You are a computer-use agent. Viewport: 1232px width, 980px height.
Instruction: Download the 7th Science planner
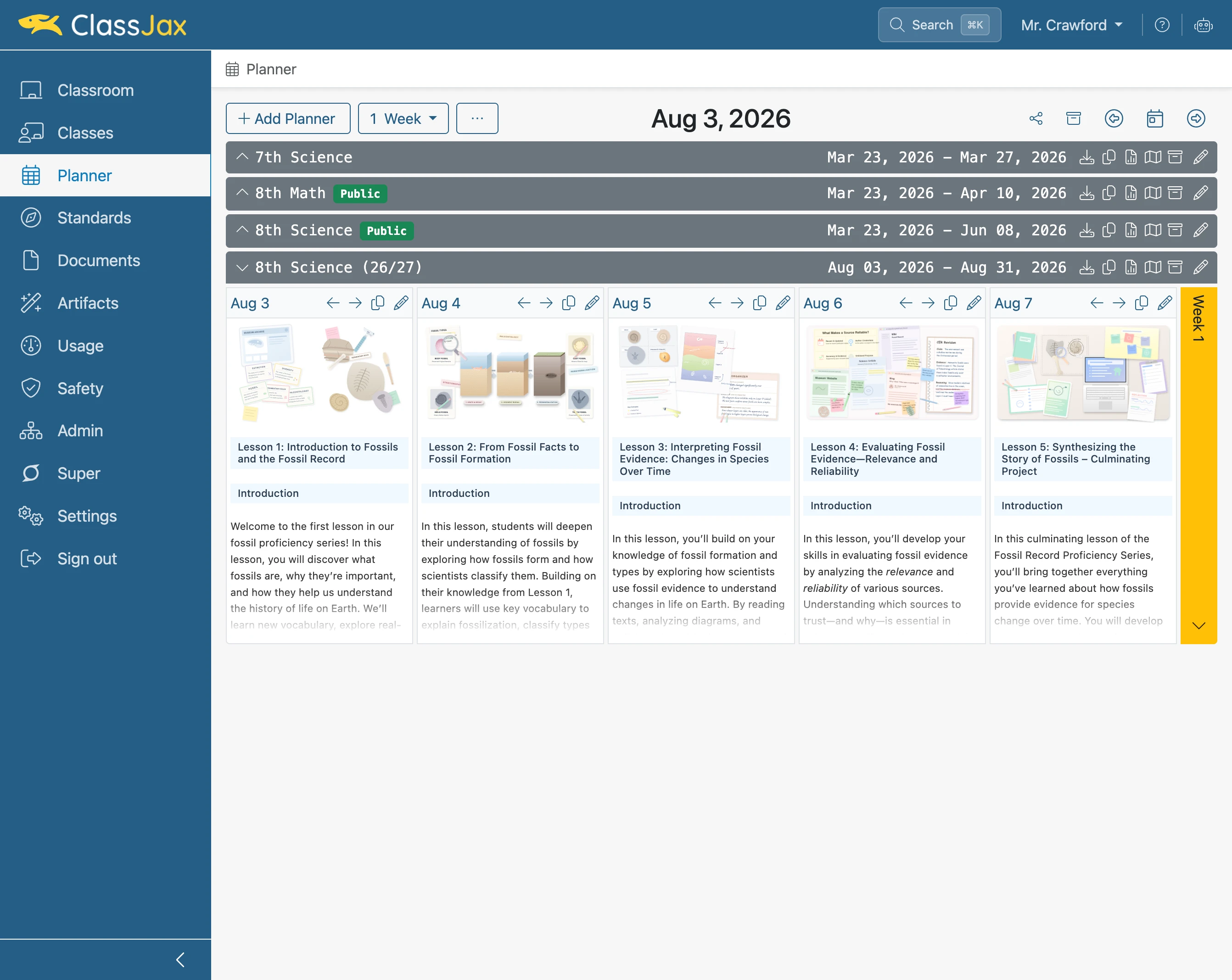click(1087, 157)
